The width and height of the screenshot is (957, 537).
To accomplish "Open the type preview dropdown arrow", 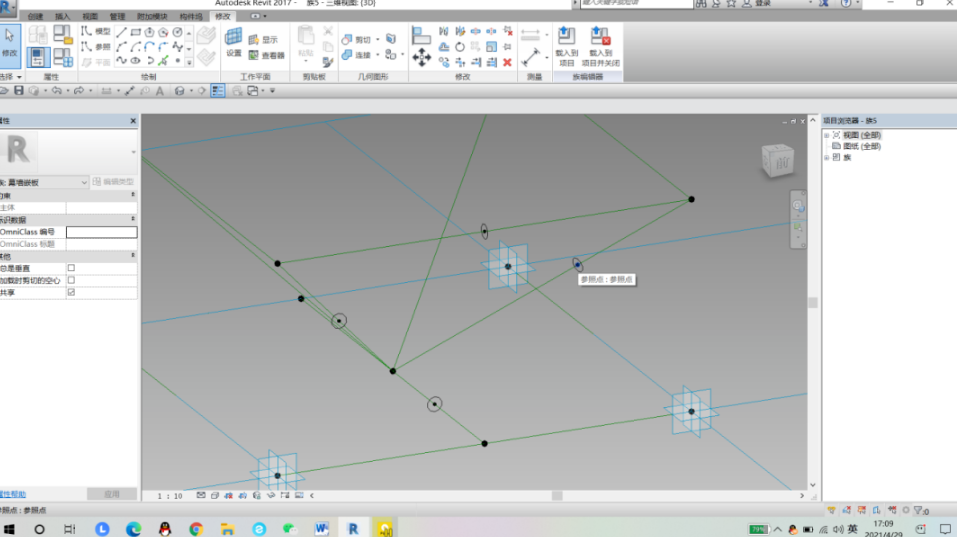I will pyautogui.click(x=133, y=152).
